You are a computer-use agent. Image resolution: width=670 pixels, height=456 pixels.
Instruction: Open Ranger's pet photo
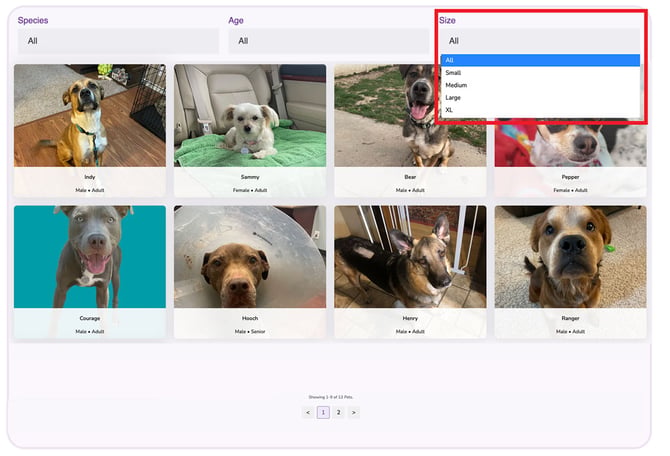(570, 257)
